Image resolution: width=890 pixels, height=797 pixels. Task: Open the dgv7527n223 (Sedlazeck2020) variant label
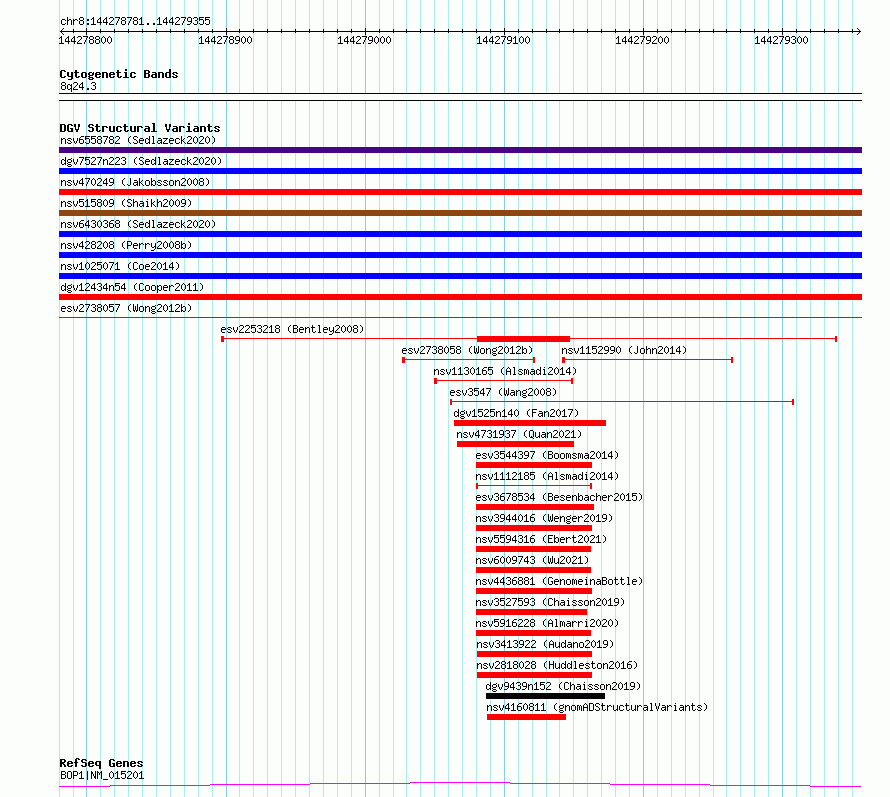(x=141, y=161)
